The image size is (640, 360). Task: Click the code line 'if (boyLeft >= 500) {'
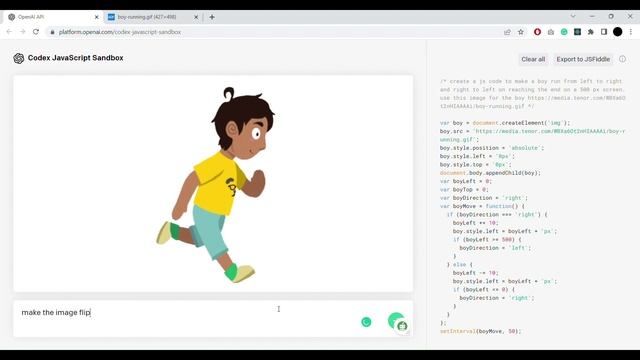tap(487, 240)
